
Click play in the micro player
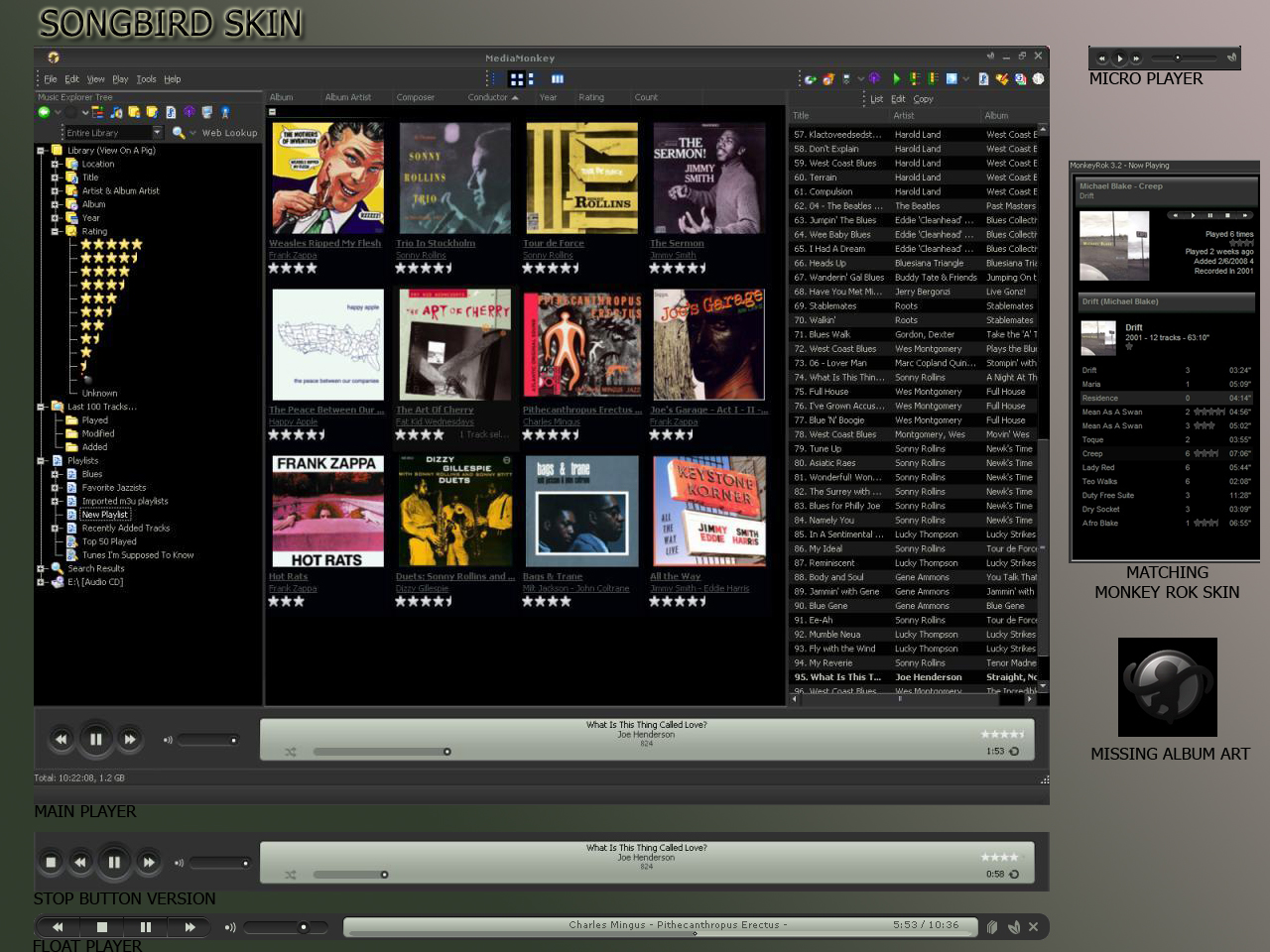click(1119, 59)
